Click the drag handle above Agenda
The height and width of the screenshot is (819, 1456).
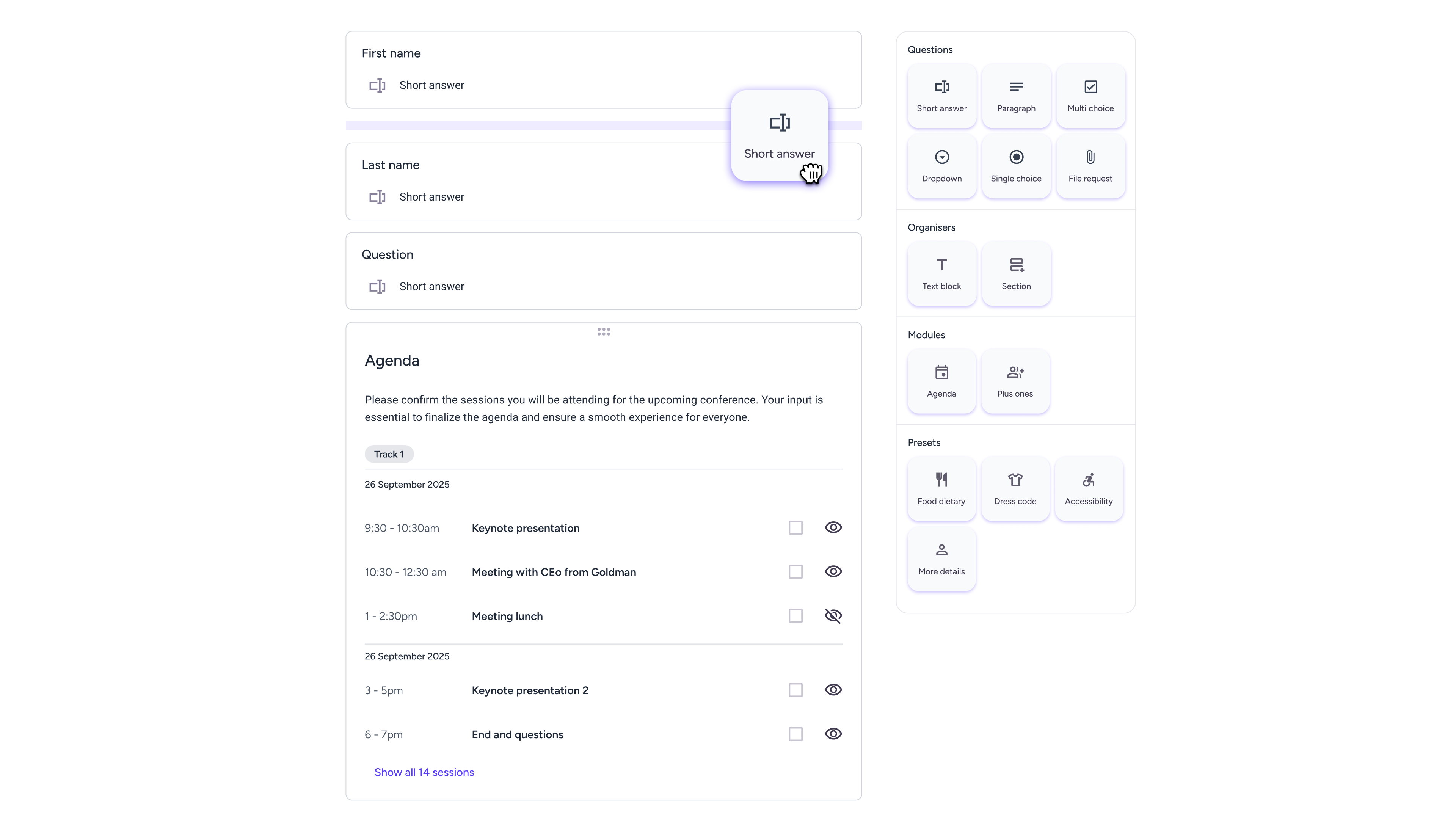(604, 332)
